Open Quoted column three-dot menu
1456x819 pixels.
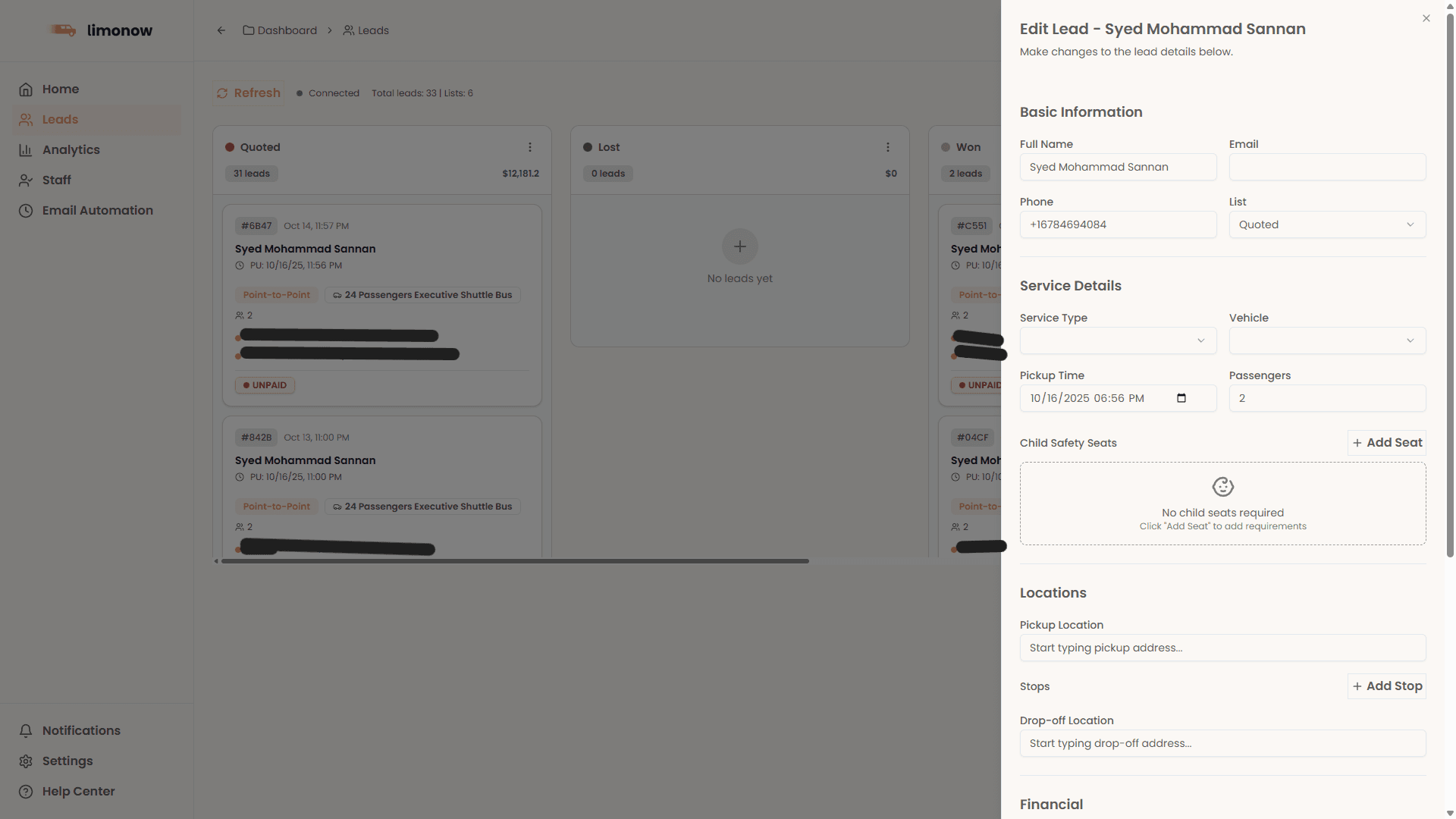click(x=530, y=147)
